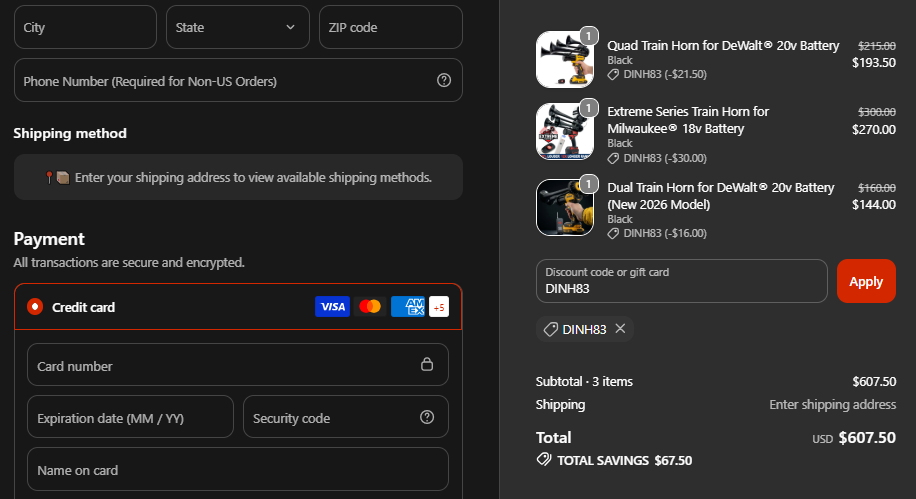Click the struck-through $160.00 price
The image size is (916, 499).
(876, 188)
